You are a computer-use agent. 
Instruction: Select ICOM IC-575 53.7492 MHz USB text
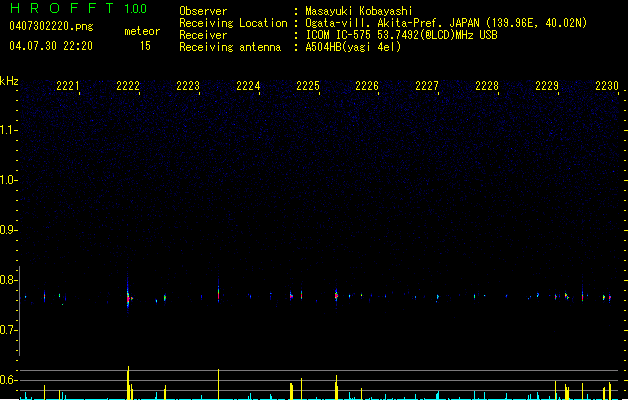tap(401, 35)
